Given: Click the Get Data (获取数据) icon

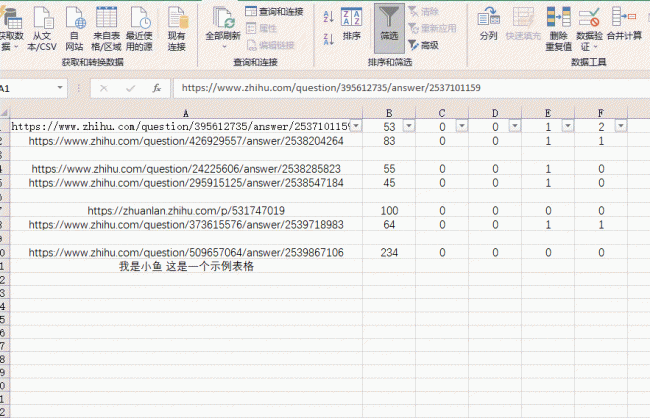Looking at the screenshot, I should (10, 19).
